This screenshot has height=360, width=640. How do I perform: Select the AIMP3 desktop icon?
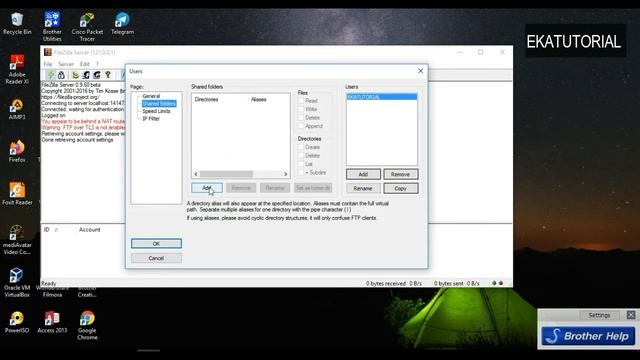point(17,109)
